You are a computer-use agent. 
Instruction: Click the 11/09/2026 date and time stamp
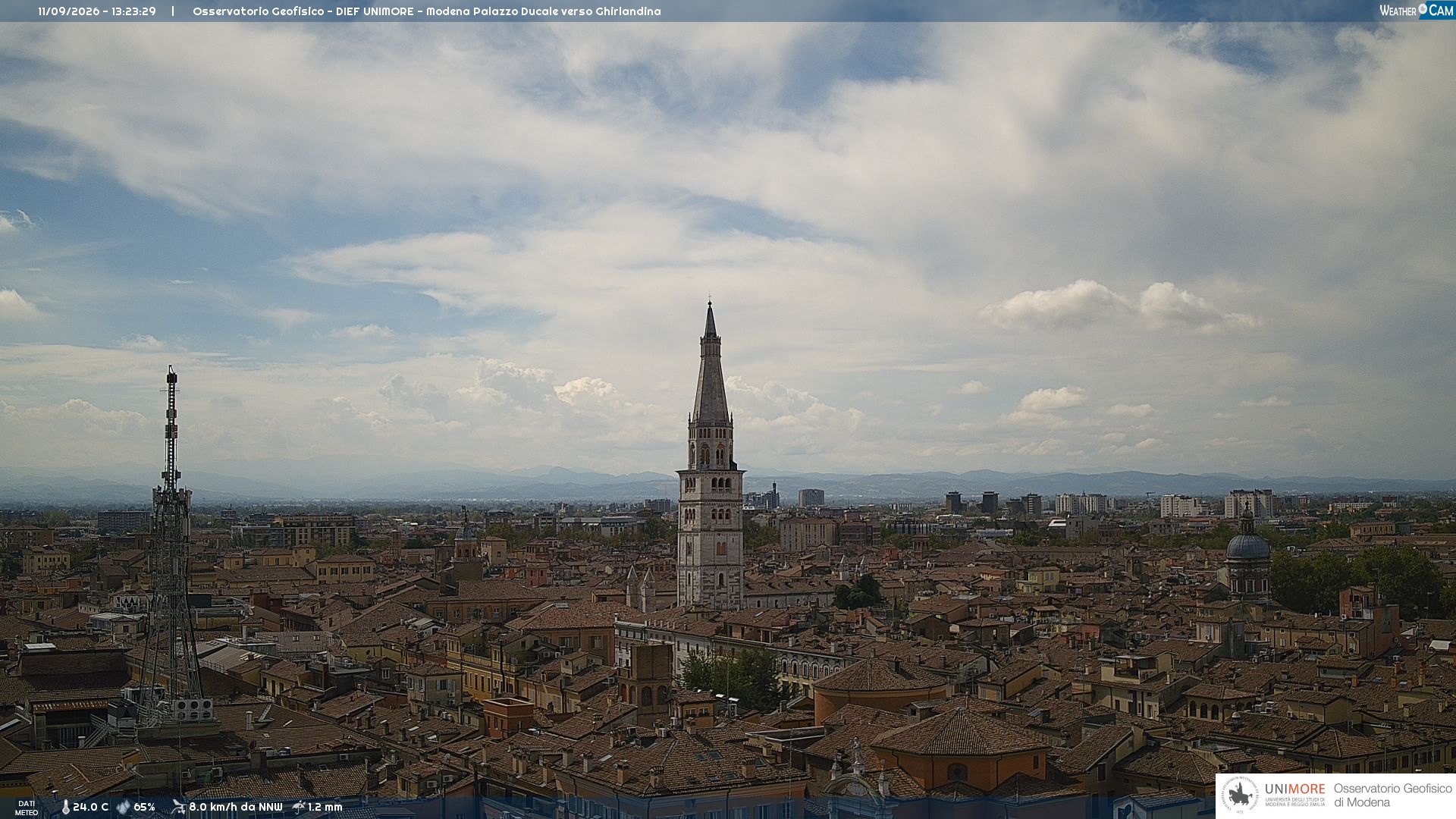[x=97, y=11]
